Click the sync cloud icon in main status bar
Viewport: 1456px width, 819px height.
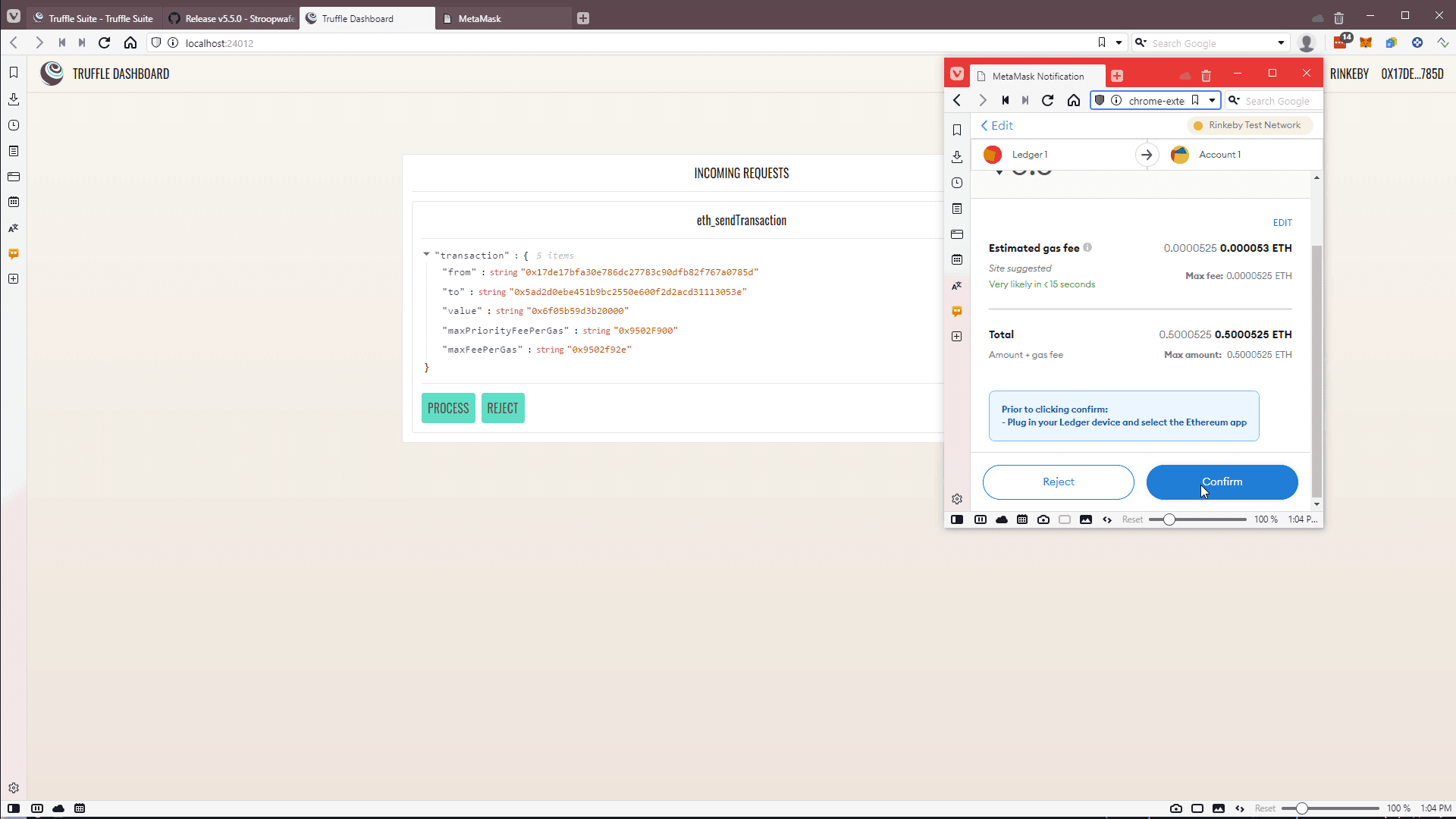(x=58, y=808)
